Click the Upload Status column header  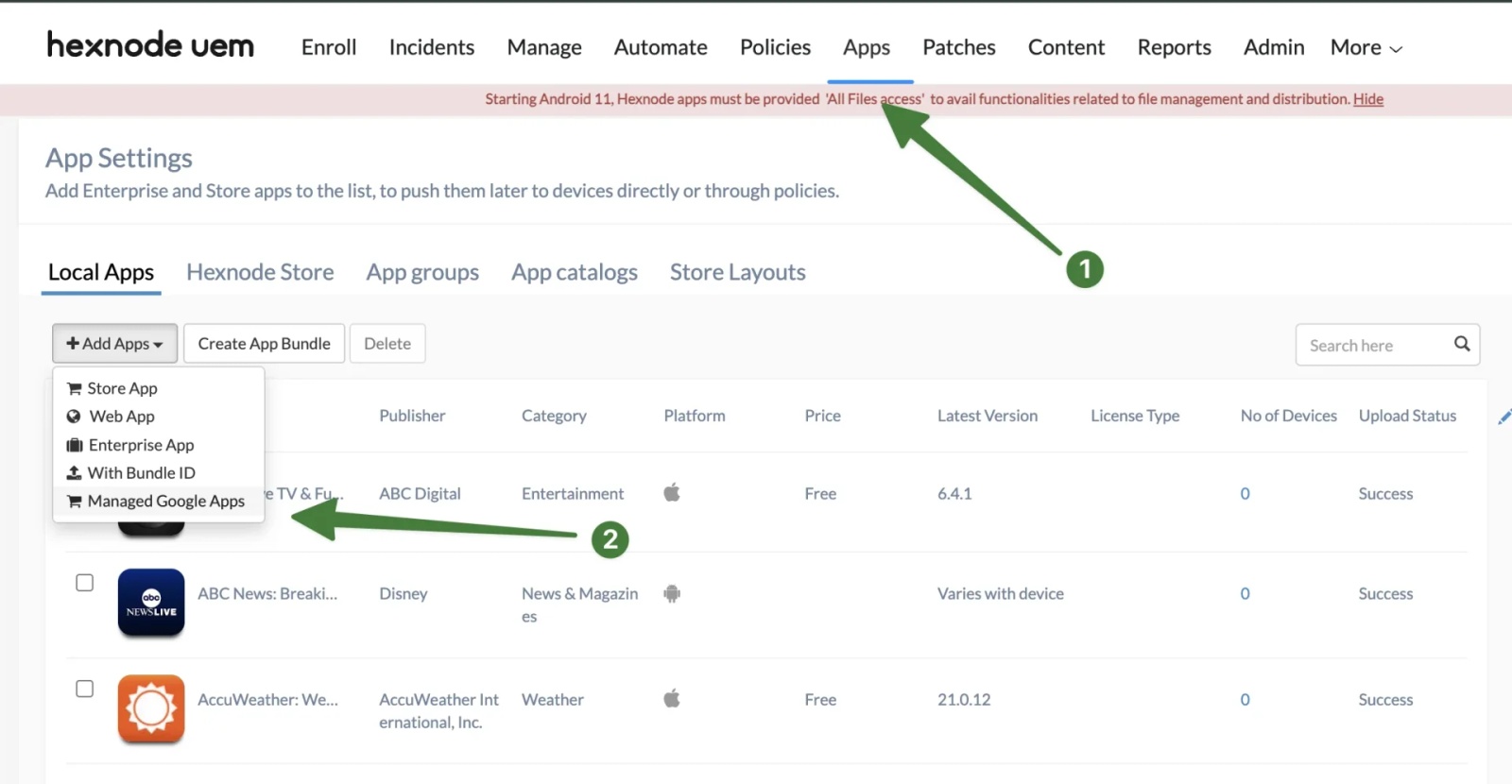1407,416
